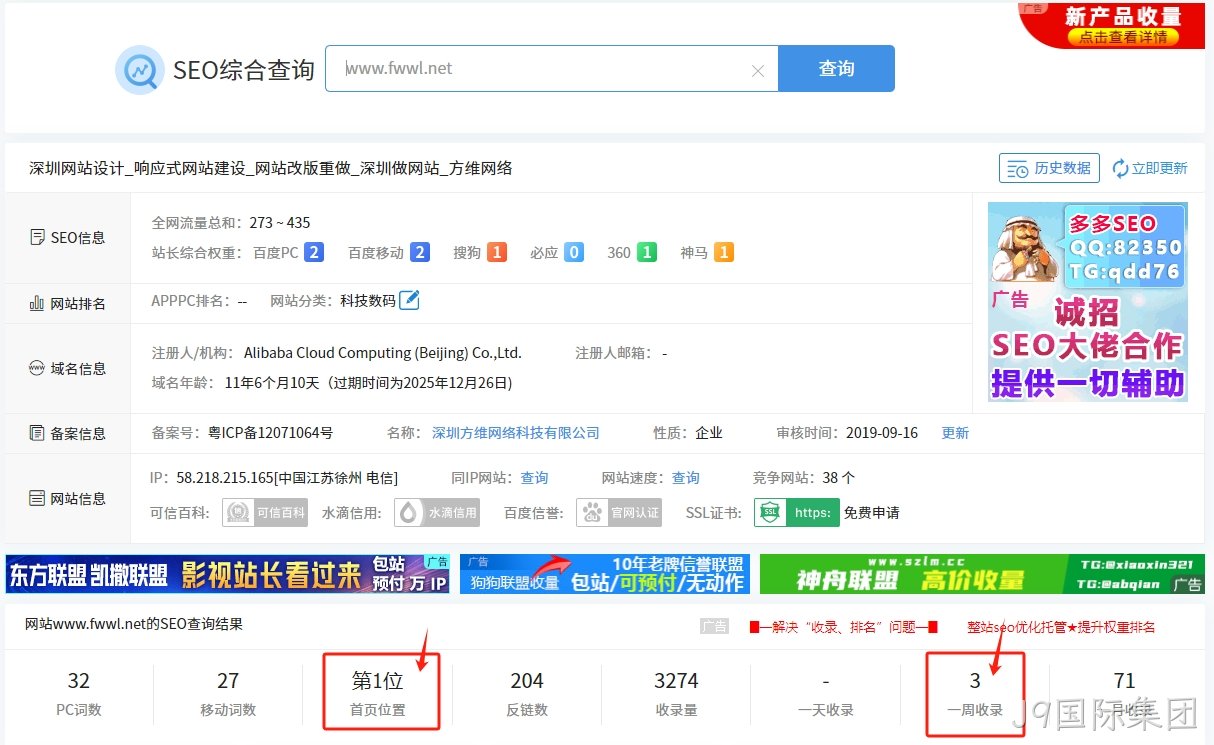Click the 百度PC weight badge 2
Screen dimensions: 1214x745
(x=314, y=252)
